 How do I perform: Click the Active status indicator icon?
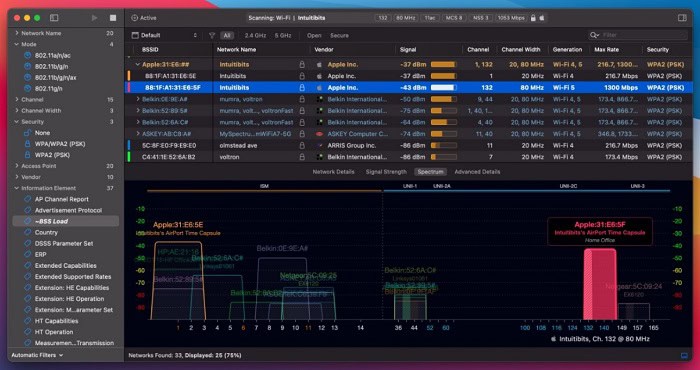coord(134,18)
